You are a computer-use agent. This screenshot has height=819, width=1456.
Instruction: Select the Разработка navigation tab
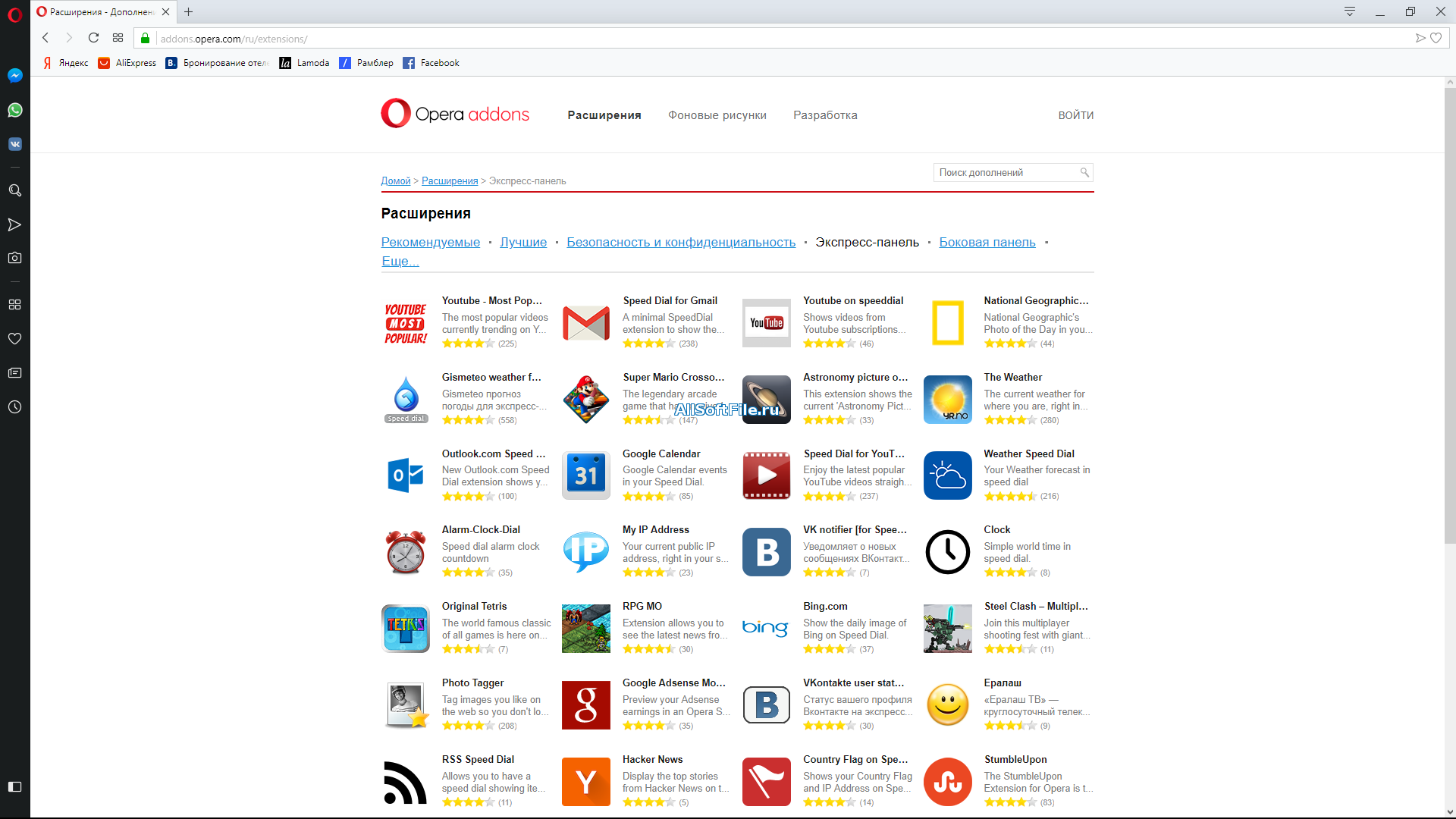pos(825,115)
